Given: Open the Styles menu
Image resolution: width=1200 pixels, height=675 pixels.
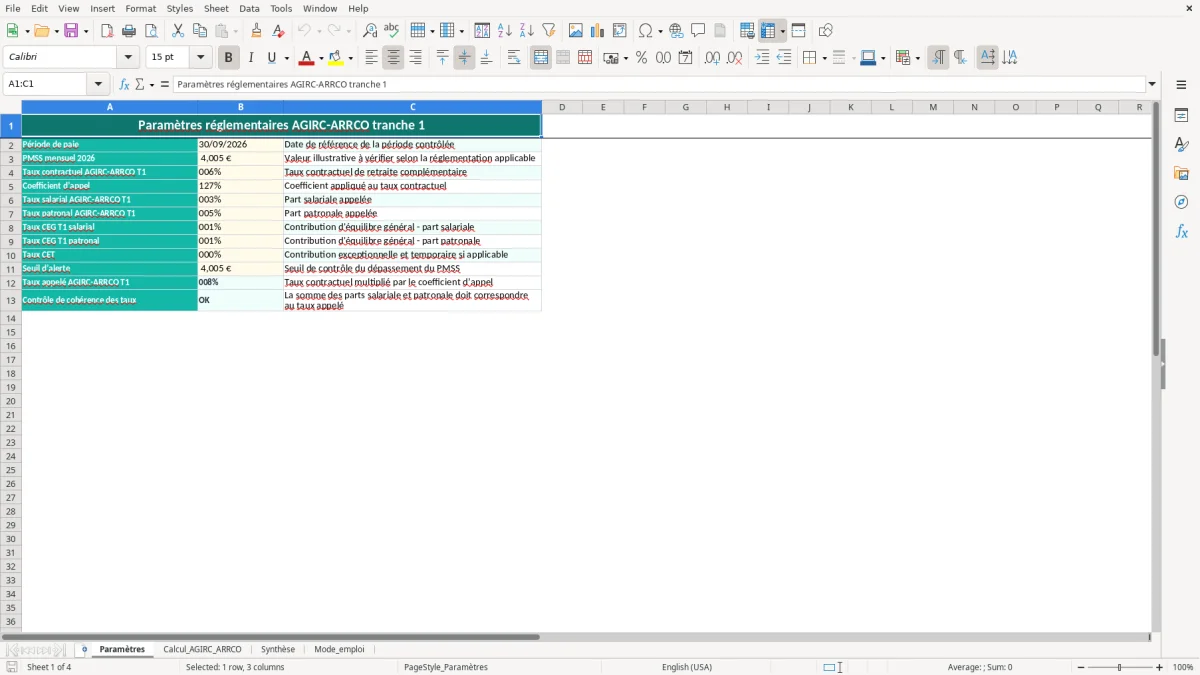Looking at the screenshot, I should pos(180,8).
